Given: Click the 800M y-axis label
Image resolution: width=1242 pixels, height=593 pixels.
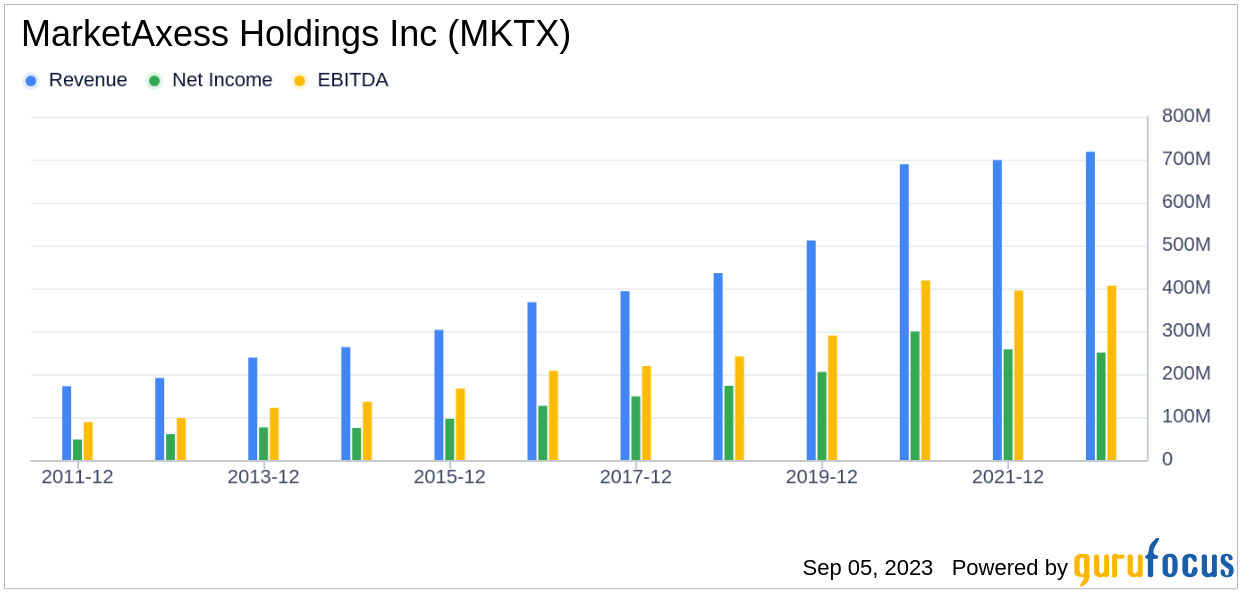Looking at the screenshot, I should click(x=1186, y=117).
